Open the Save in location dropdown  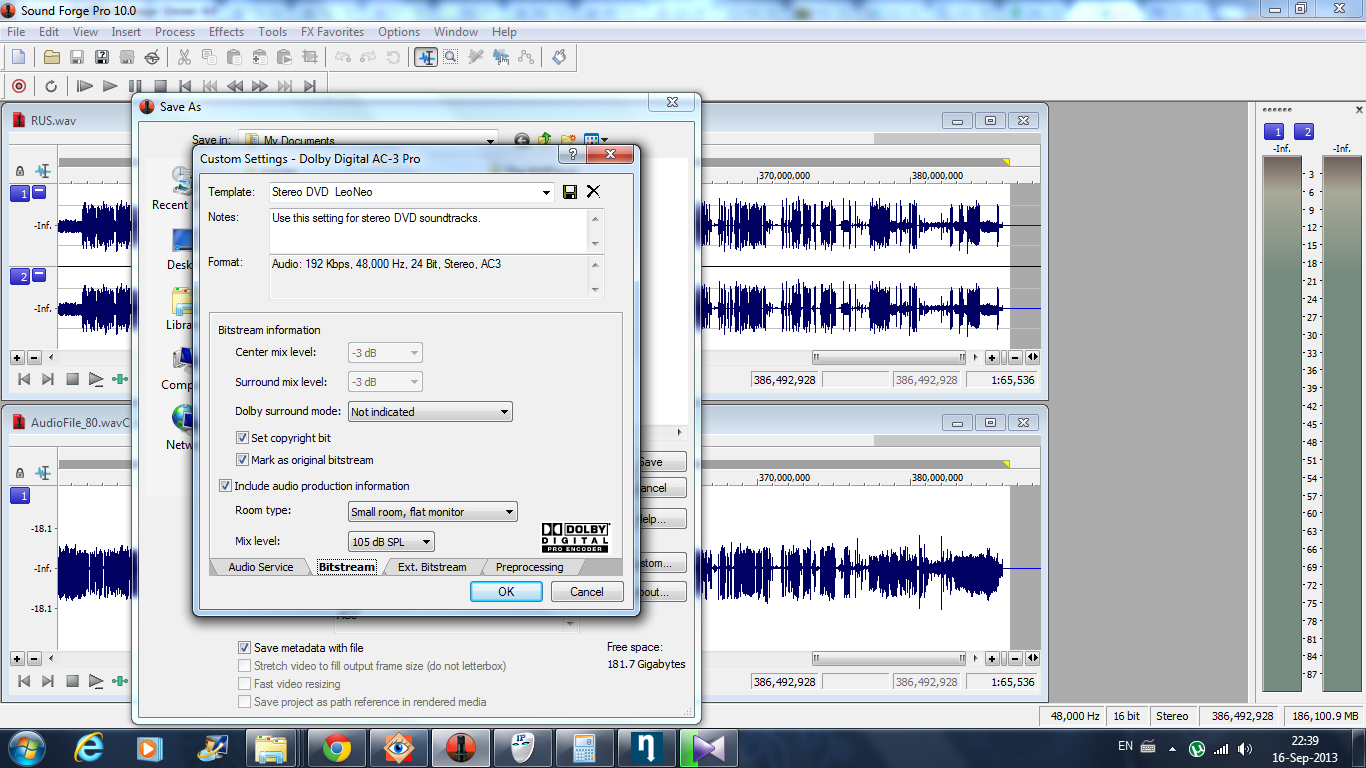point(489,140)
